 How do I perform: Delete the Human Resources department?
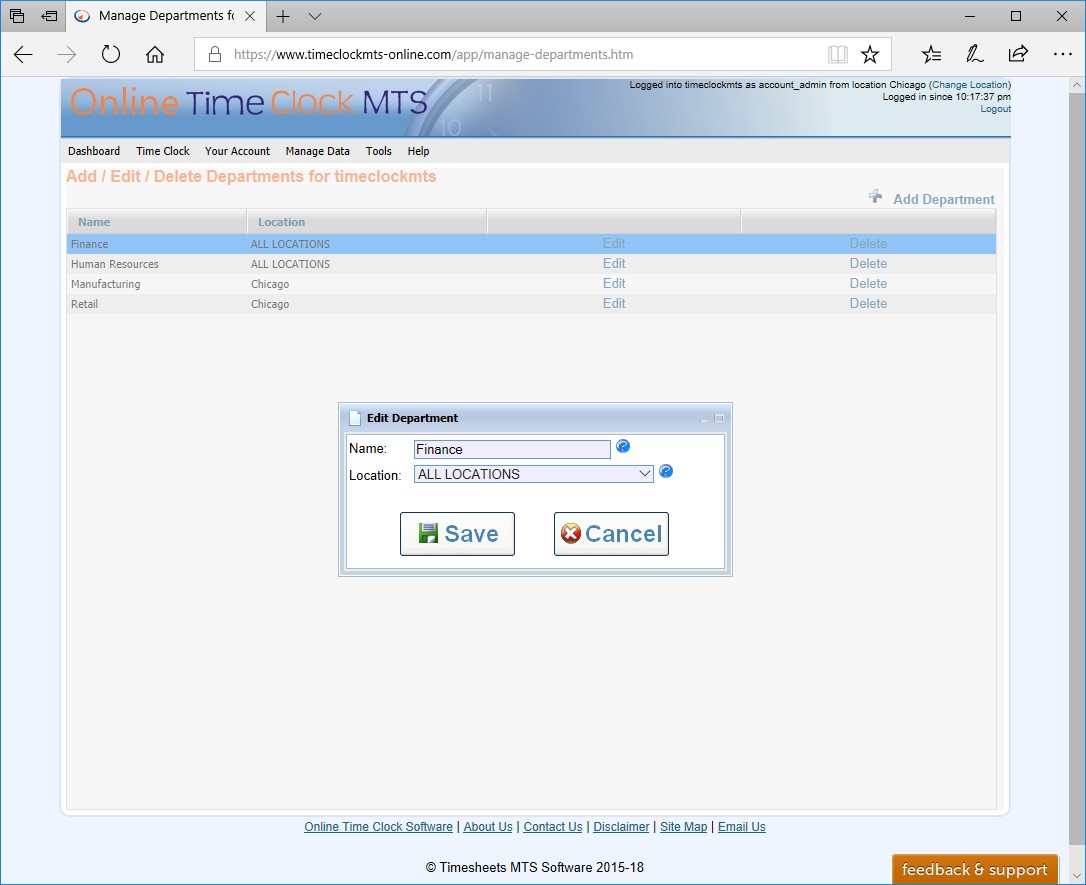[868, 263]
